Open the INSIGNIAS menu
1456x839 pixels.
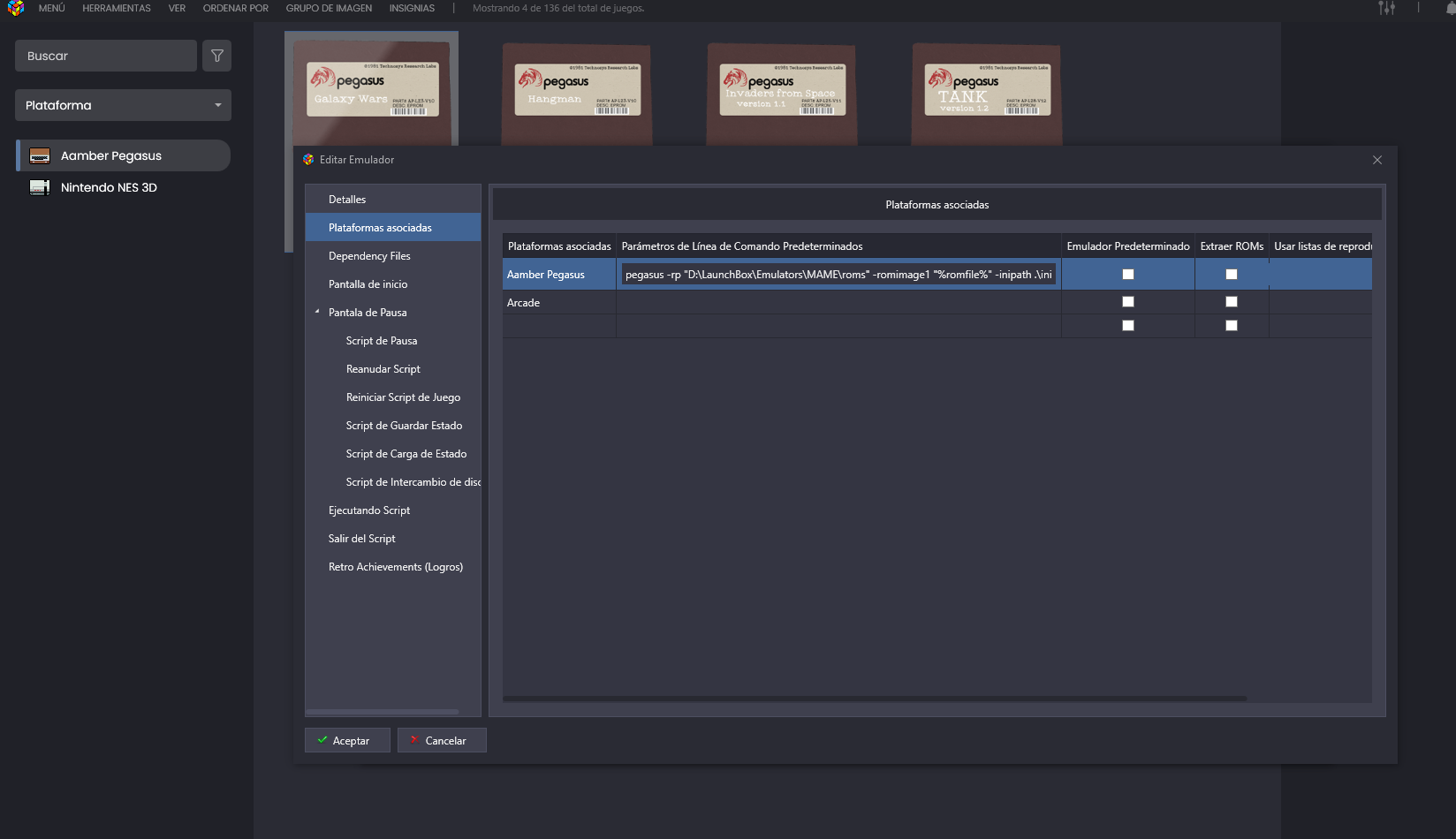point(412,8)
